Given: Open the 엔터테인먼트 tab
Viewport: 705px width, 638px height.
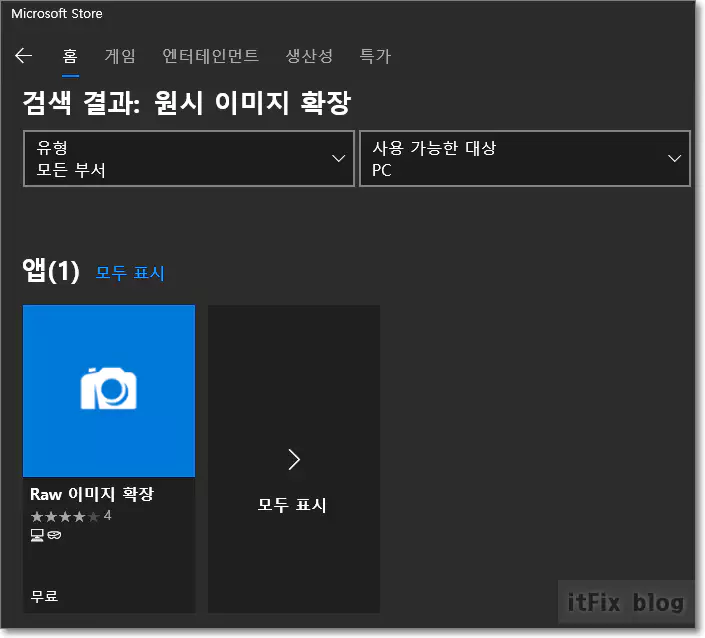Looking at the screenshot, I should [210, 56].
